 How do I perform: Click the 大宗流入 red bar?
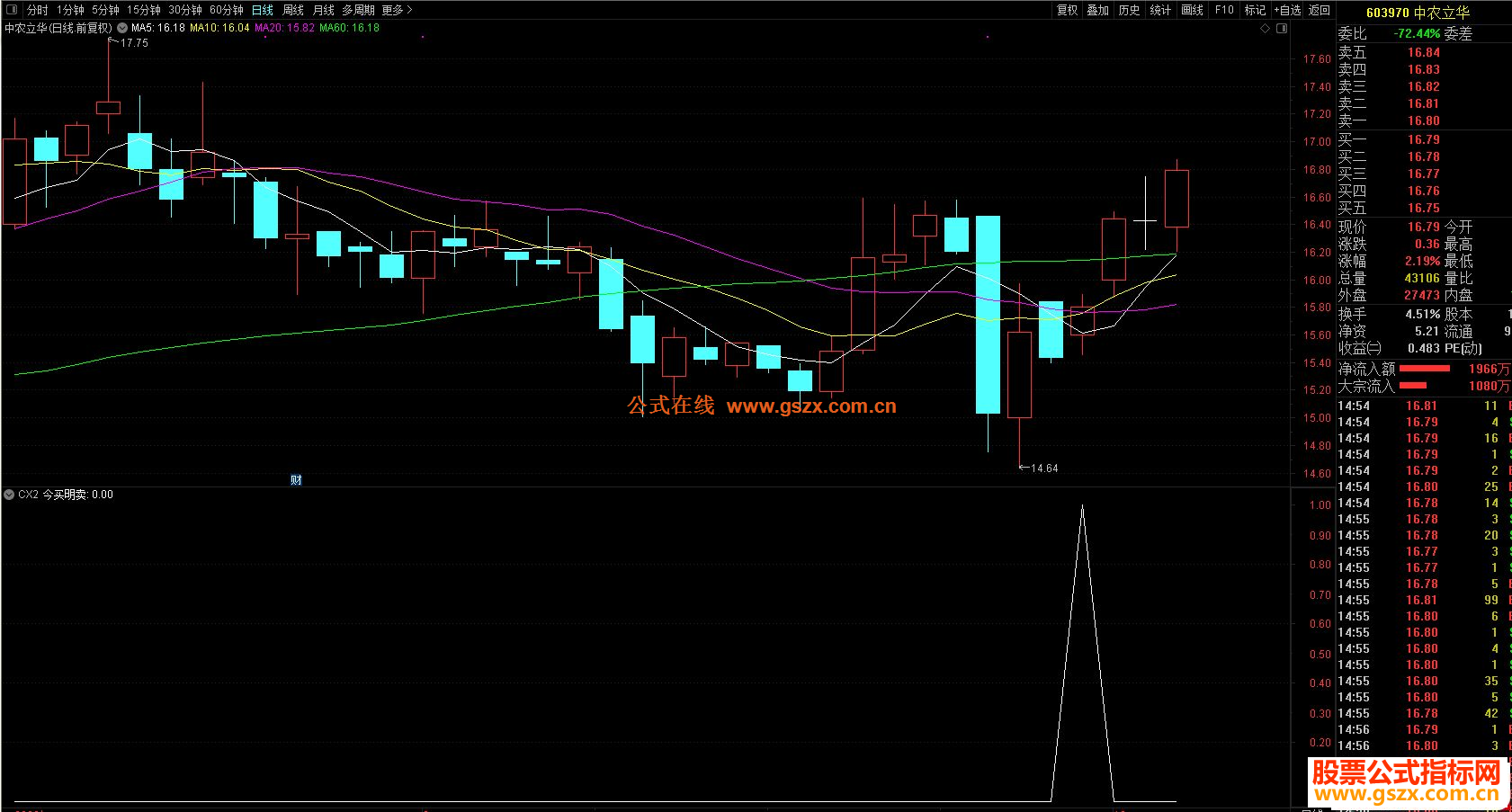(x=1413, y=386)
